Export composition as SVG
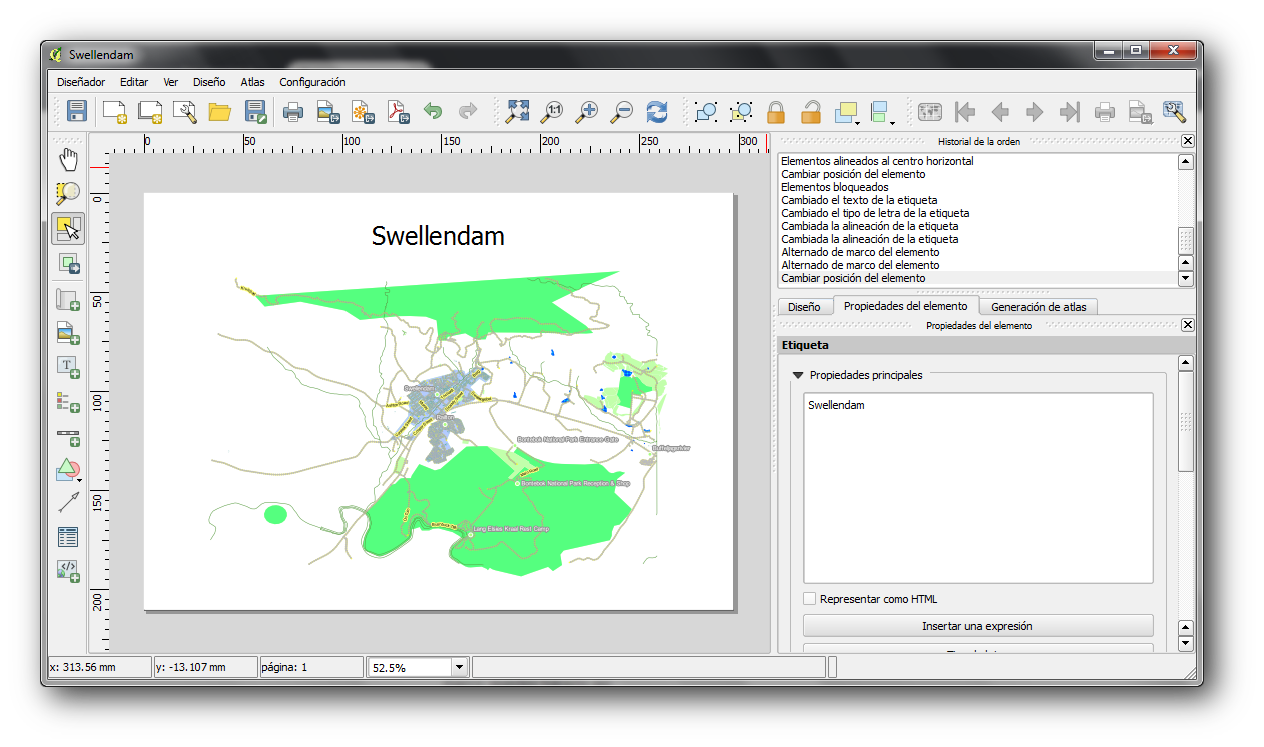Viewport: 1264px width, 747px height. (x=363, y=111)
